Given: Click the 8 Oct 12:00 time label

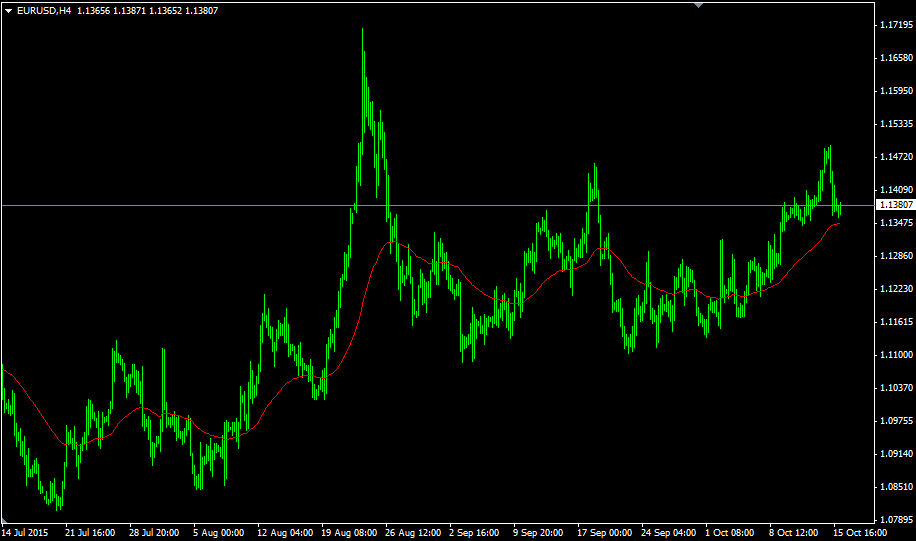Looking at the screenshot, I should (793, 533).
